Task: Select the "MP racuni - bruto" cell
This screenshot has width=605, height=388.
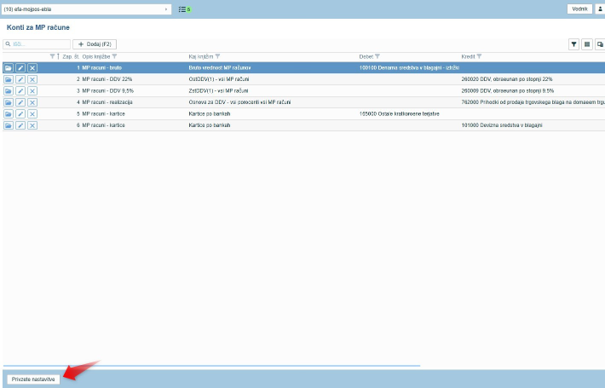Action: [102, 68]
